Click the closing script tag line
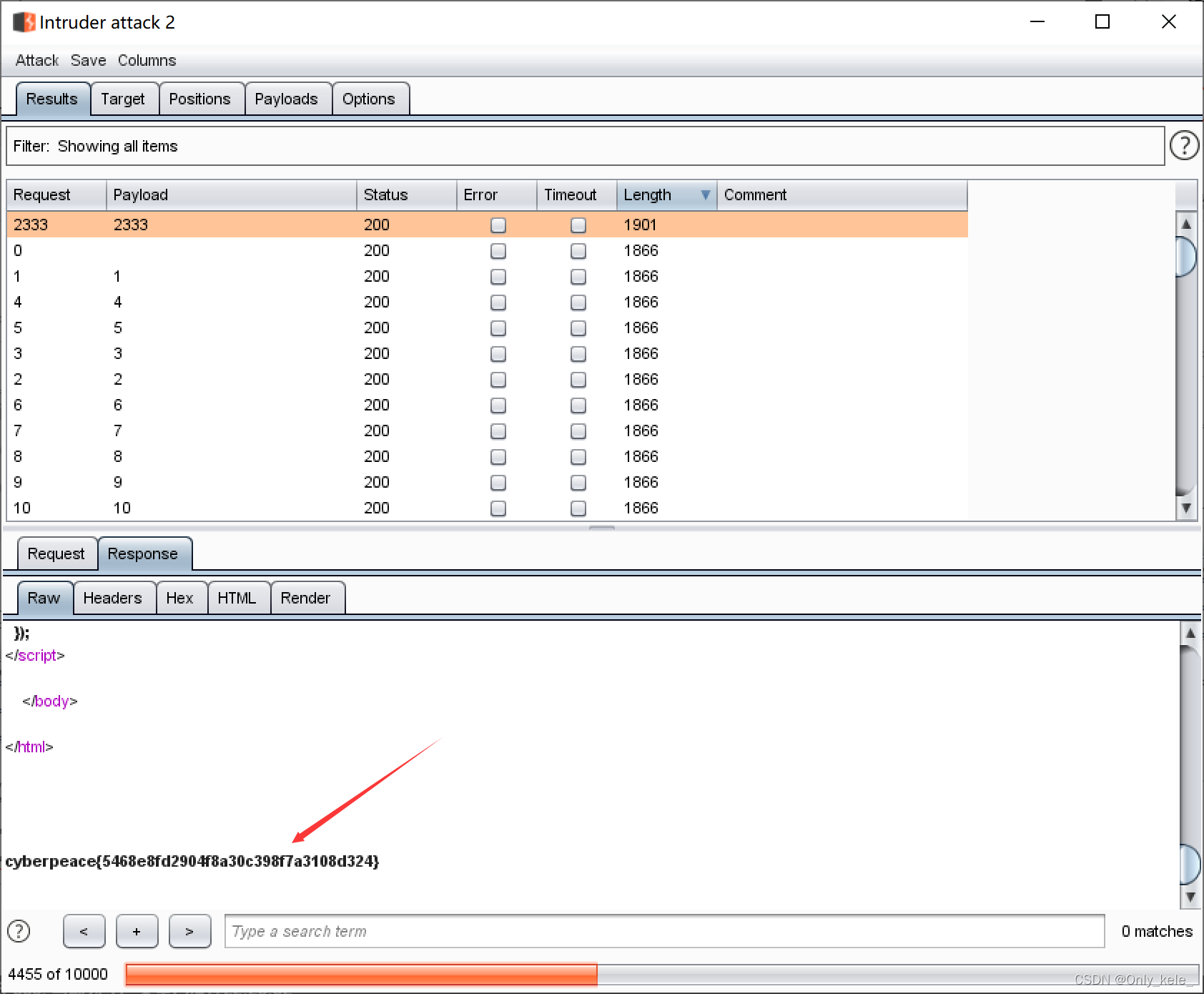1204x994 pixels. pyautogui.click(x=35, y=655)
